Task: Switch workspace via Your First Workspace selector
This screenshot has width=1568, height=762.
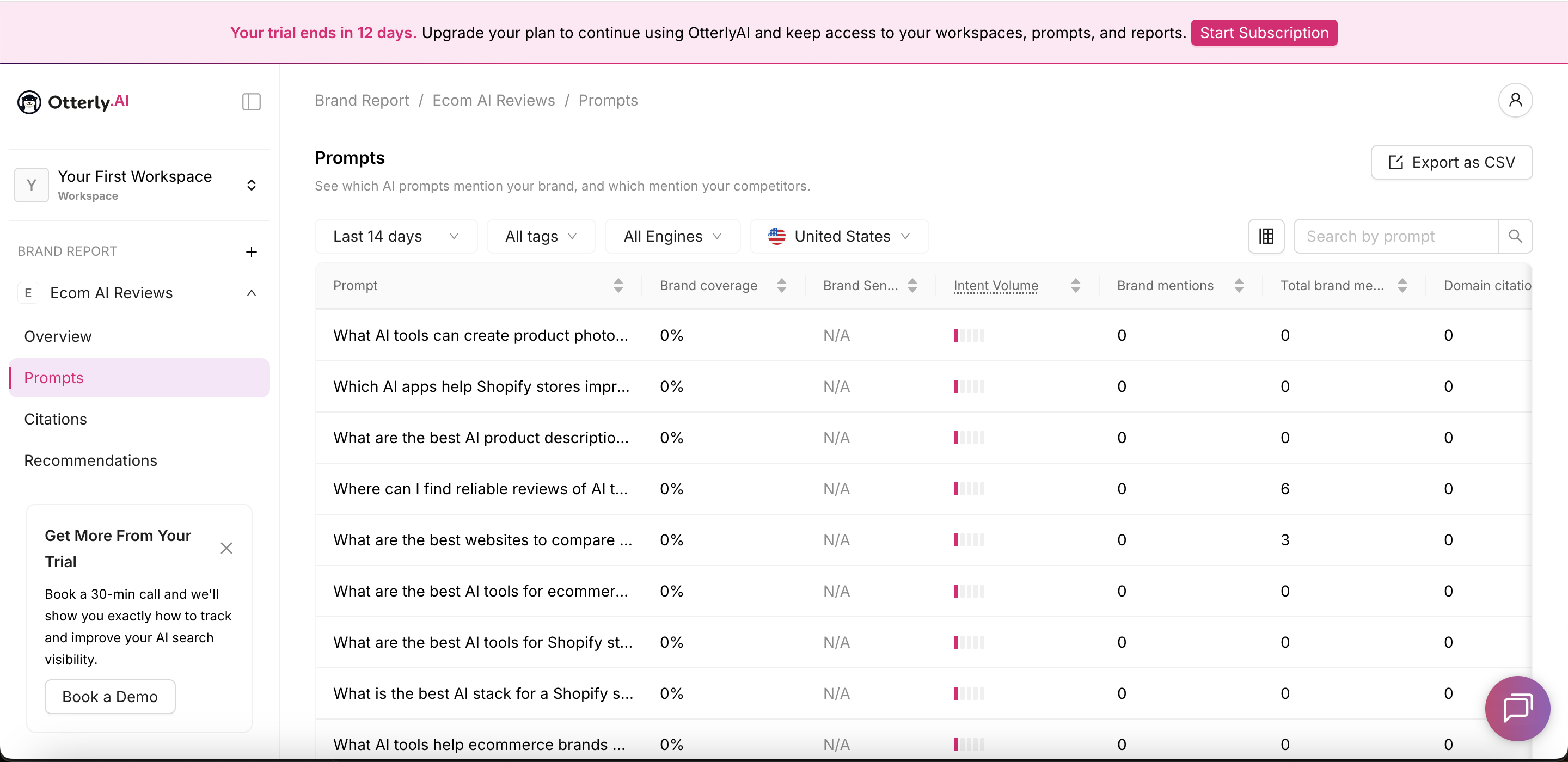Action: pos(139,185)
